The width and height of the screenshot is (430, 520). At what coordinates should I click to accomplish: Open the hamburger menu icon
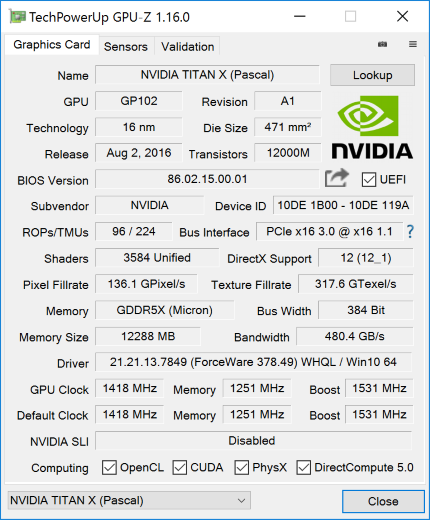(413, 44)
